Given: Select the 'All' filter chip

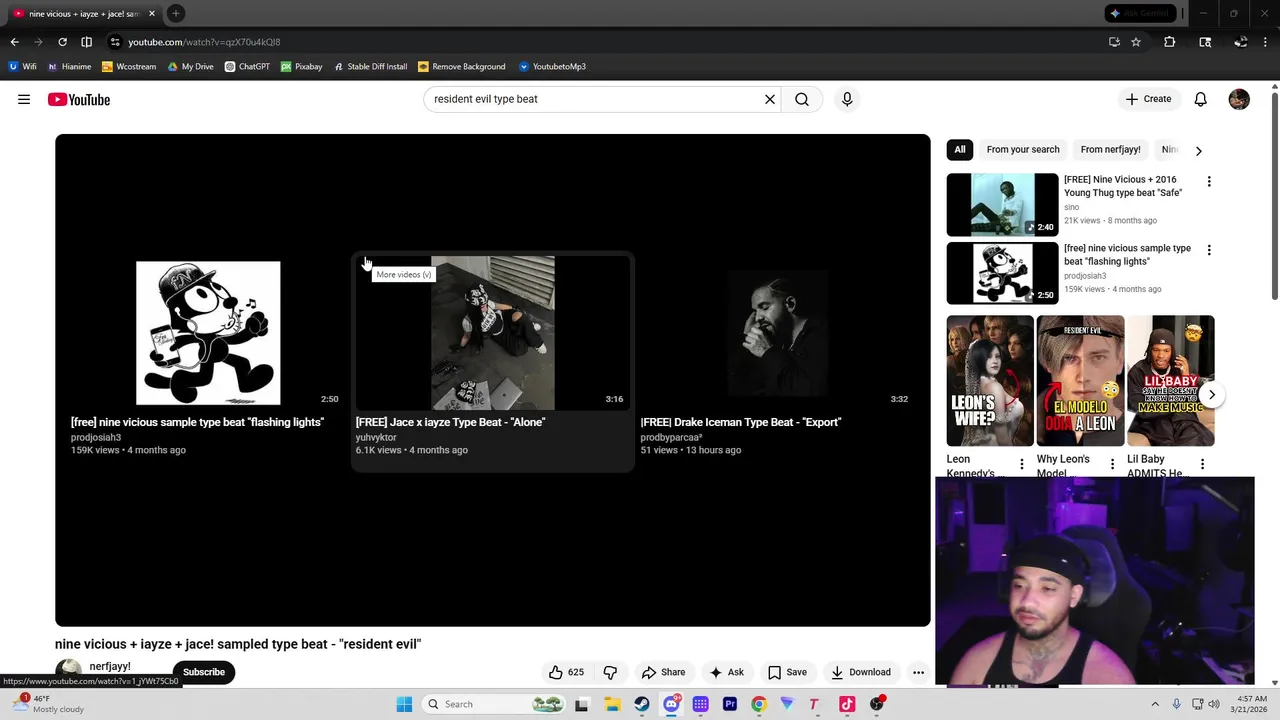Looking at the screenshot, I should 960,150.
